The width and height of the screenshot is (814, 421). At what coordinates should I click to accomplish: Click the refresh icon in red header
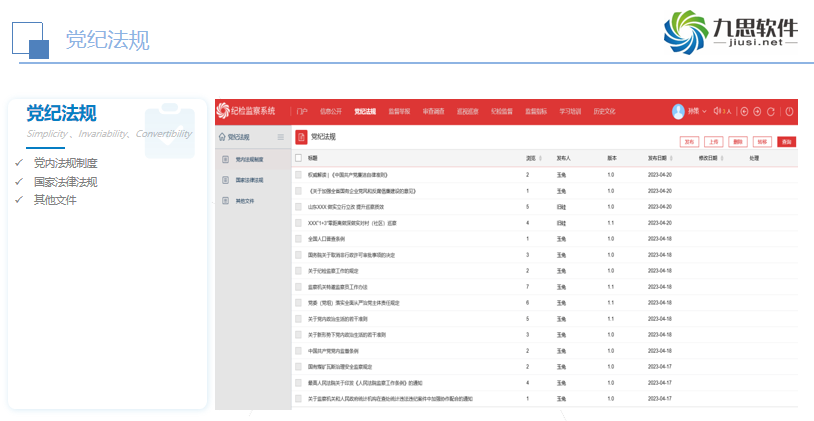click(770, 111)
